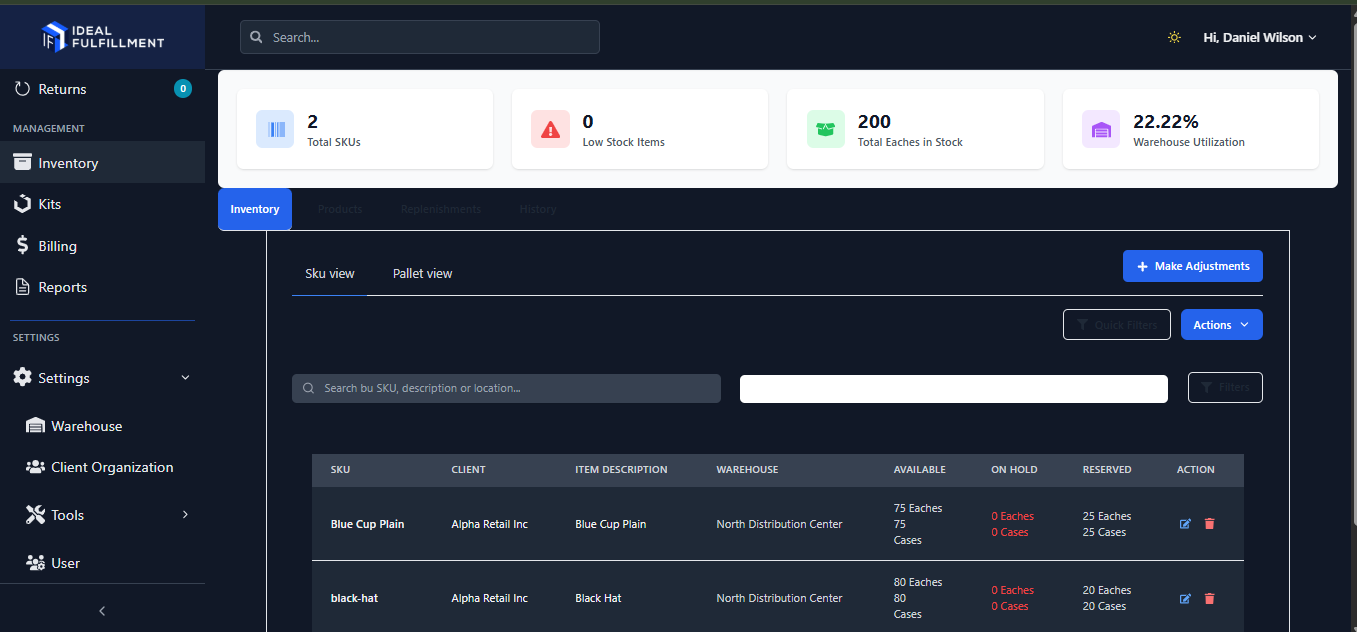
Task: Click the Low Stock warning triangle icon
Action: pyautogui.click(x=550, y=129)
